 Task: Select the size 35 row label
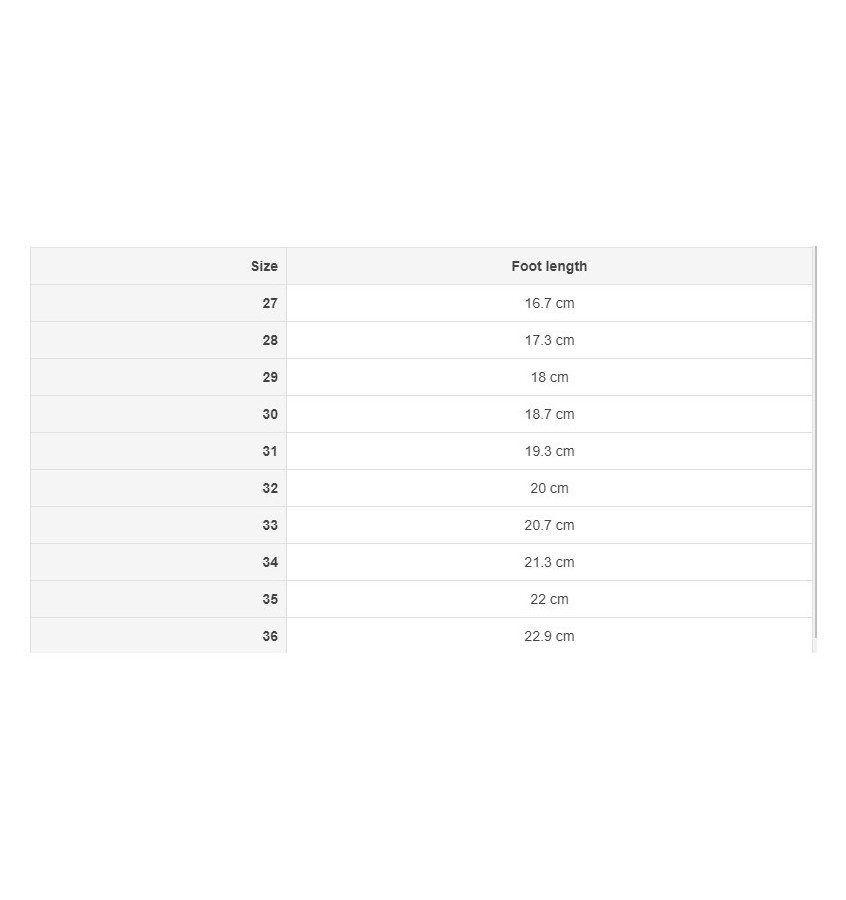coord(270,599)
